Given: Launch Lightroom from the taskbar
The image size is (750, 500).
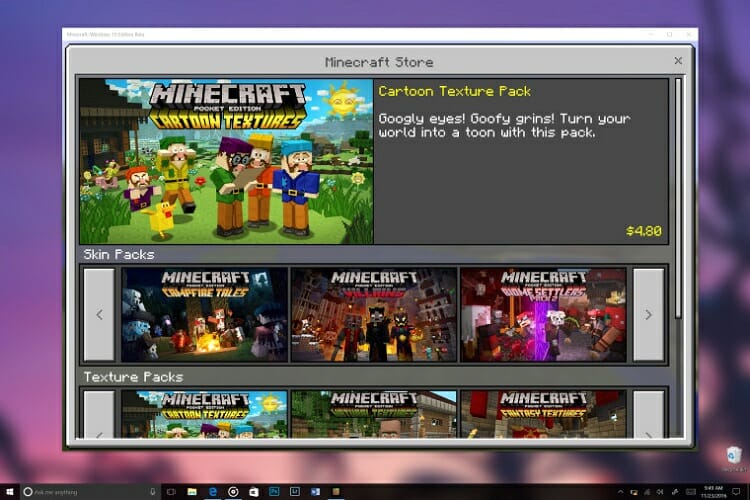Looking at the screenshot, I should (x=295, y=491).
